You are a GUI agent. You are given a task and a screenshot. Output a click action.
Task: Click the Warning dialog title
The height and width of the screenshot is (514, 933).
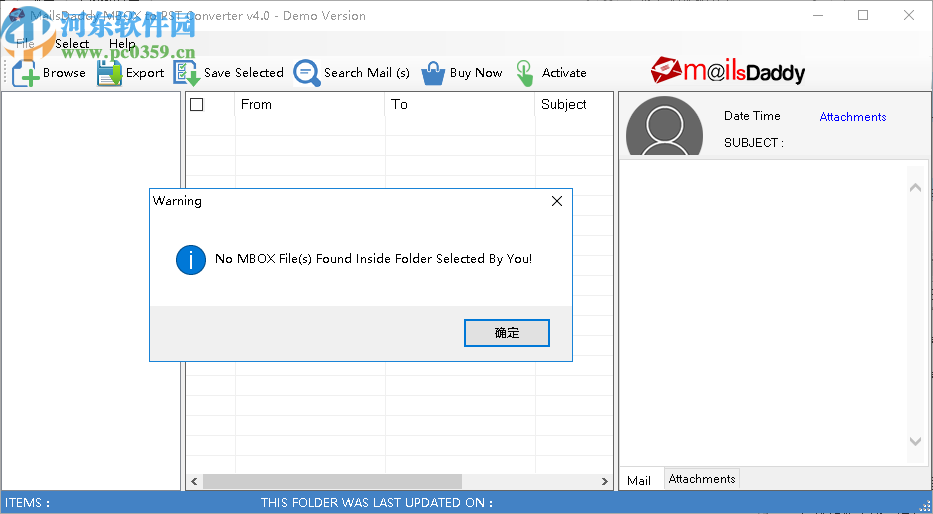(177, 201)
